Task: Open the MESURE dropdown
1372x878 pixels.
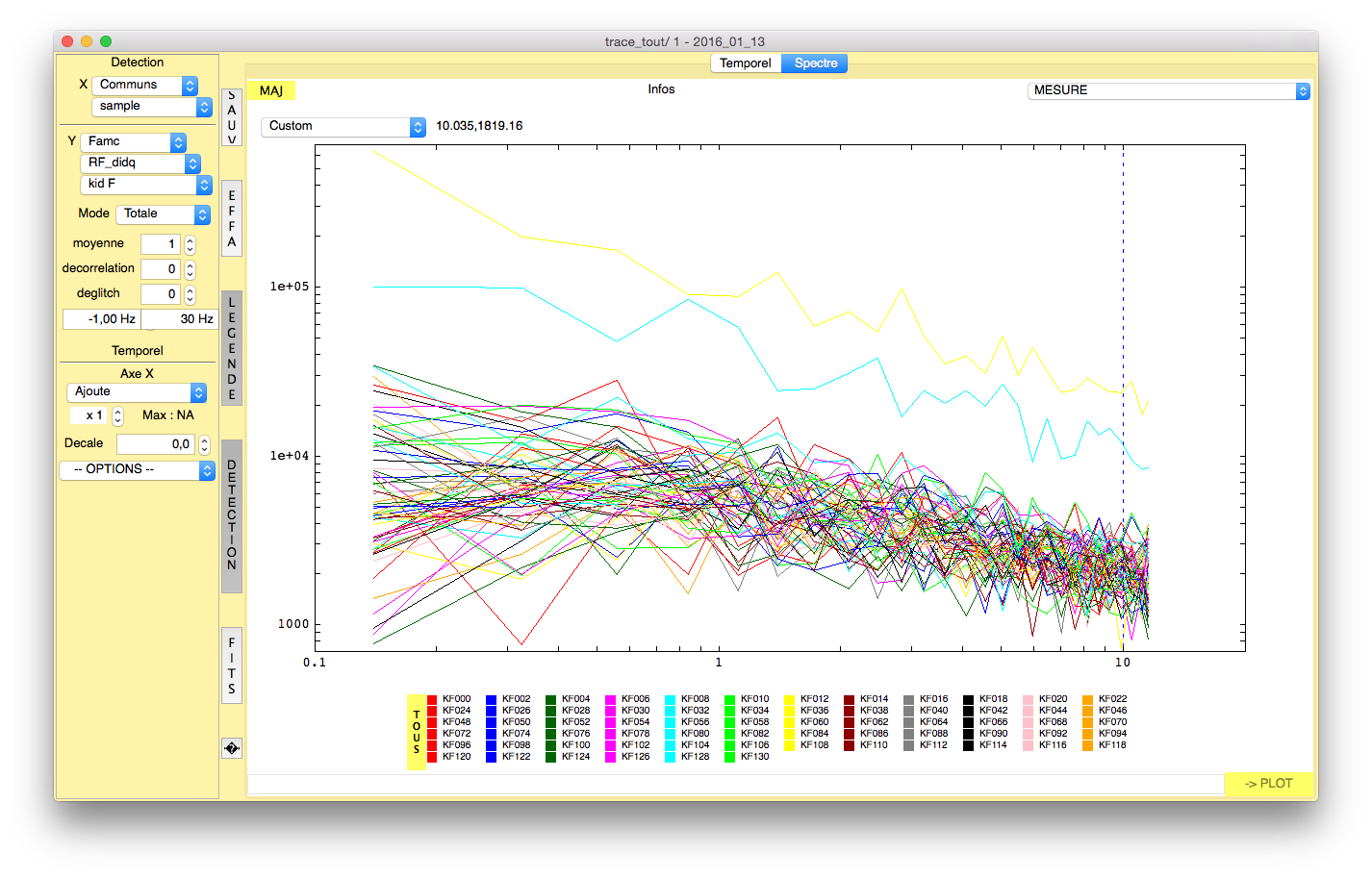Action: click(1168, 90)
